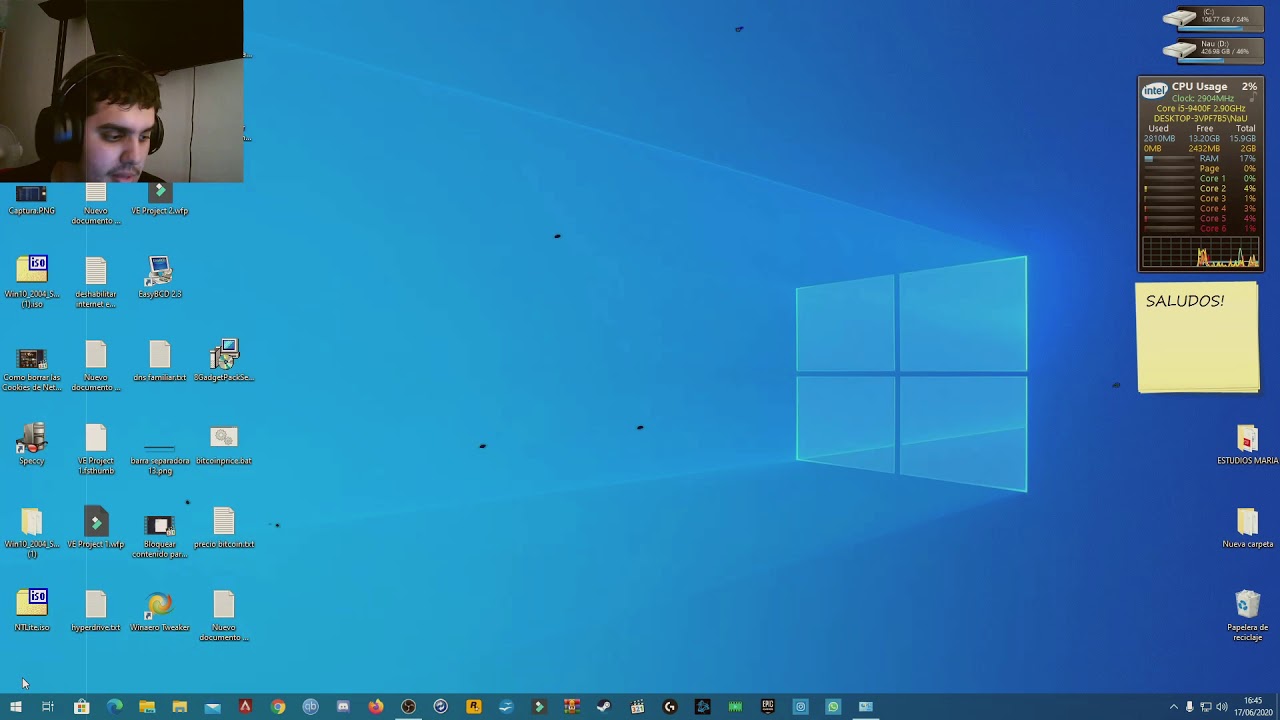This screenshot has height=720, width=1280.
Task: Open Logitech G HUB on the taskbar
Action: [x=670, y=707]
